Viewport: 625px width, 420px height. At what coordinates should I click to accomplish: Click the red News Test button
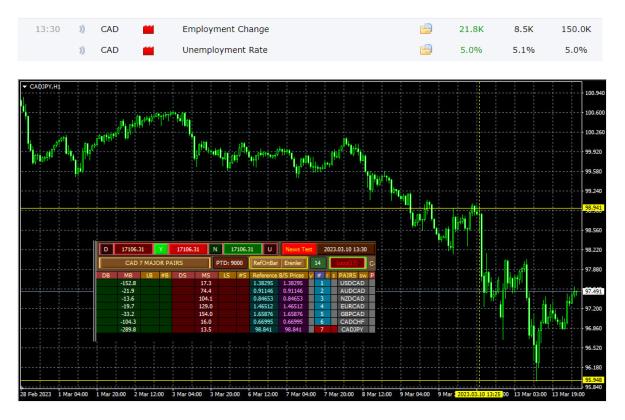pyautogui.click(x=299, y=249)
